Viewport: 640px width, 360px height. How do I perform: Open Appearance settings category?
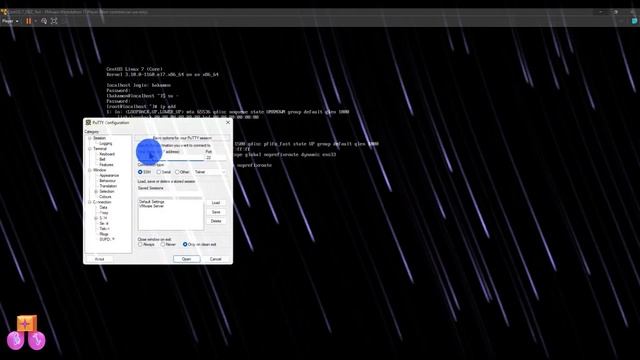109,176
